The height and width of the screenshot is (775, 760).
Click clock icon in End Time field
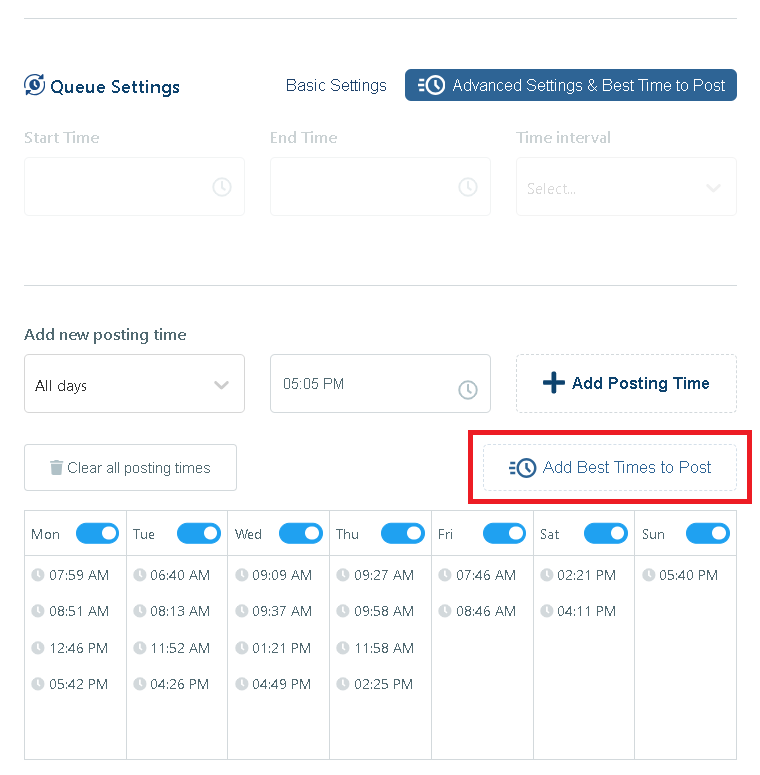click(468, 187)
